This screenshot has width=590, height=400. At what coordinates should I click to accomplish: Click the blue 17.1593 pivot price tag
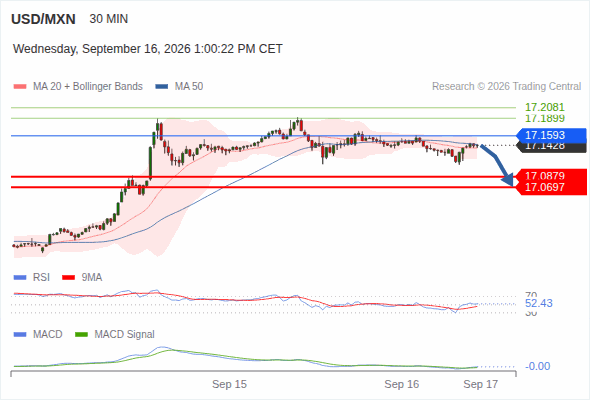coord(551,135)
